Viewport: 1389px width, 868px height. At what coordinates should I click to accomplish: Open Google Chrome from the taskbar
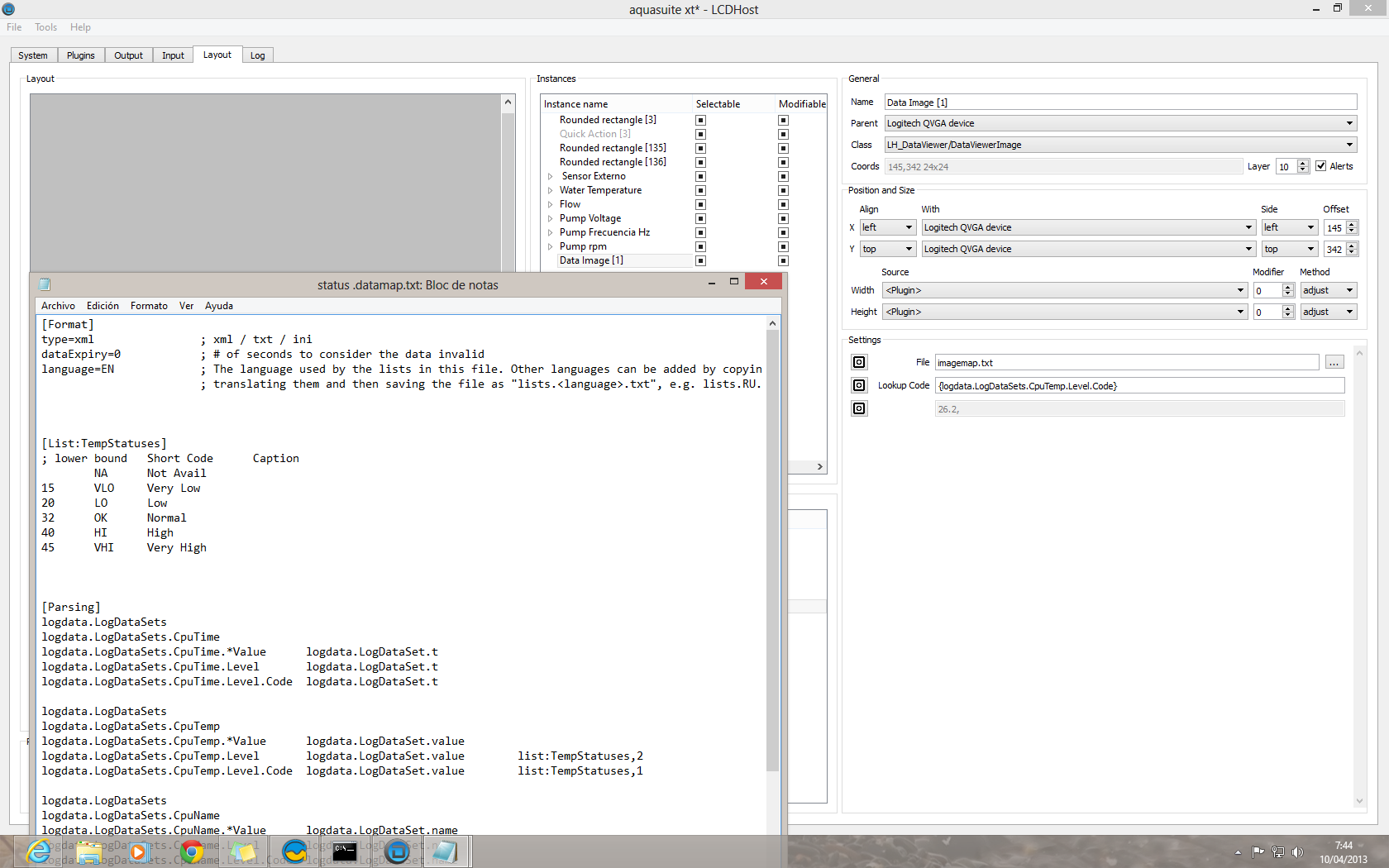192,851
